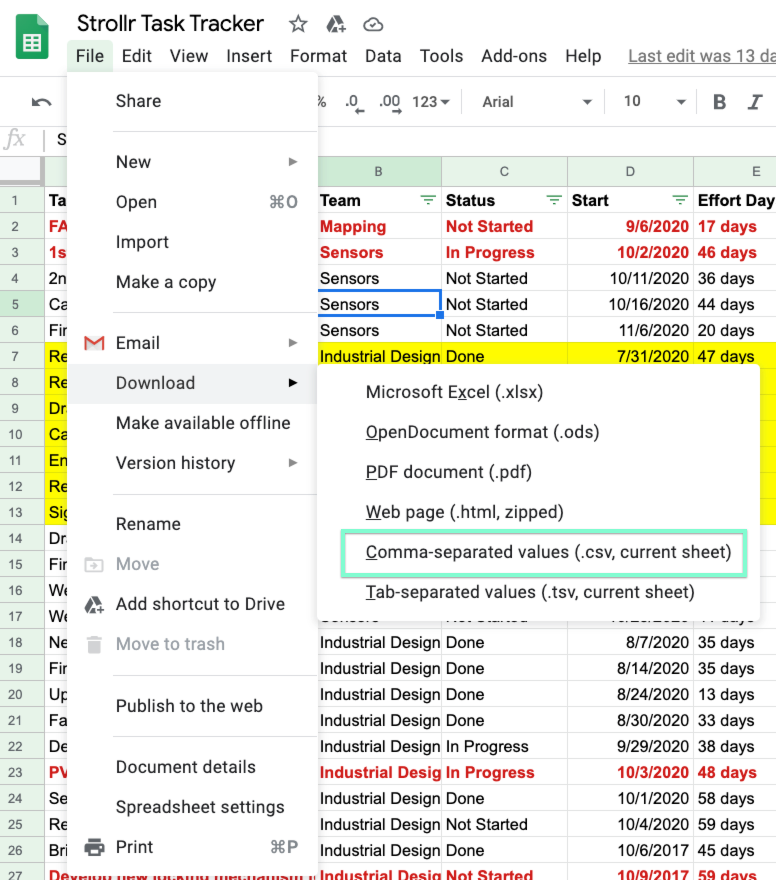Increase decimal places button in toolbar
Viewport: 776px width, 880px height.
coord(390,102)
